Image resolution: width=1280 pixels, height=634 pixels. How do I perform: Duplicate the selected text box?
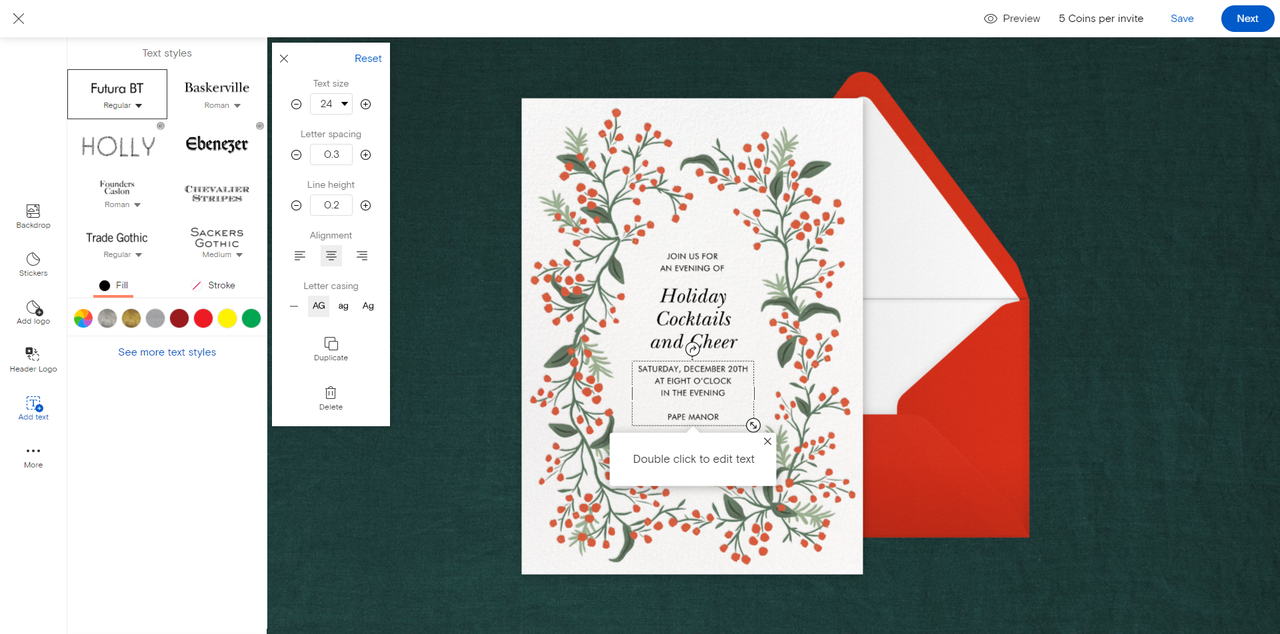[331, 348]
